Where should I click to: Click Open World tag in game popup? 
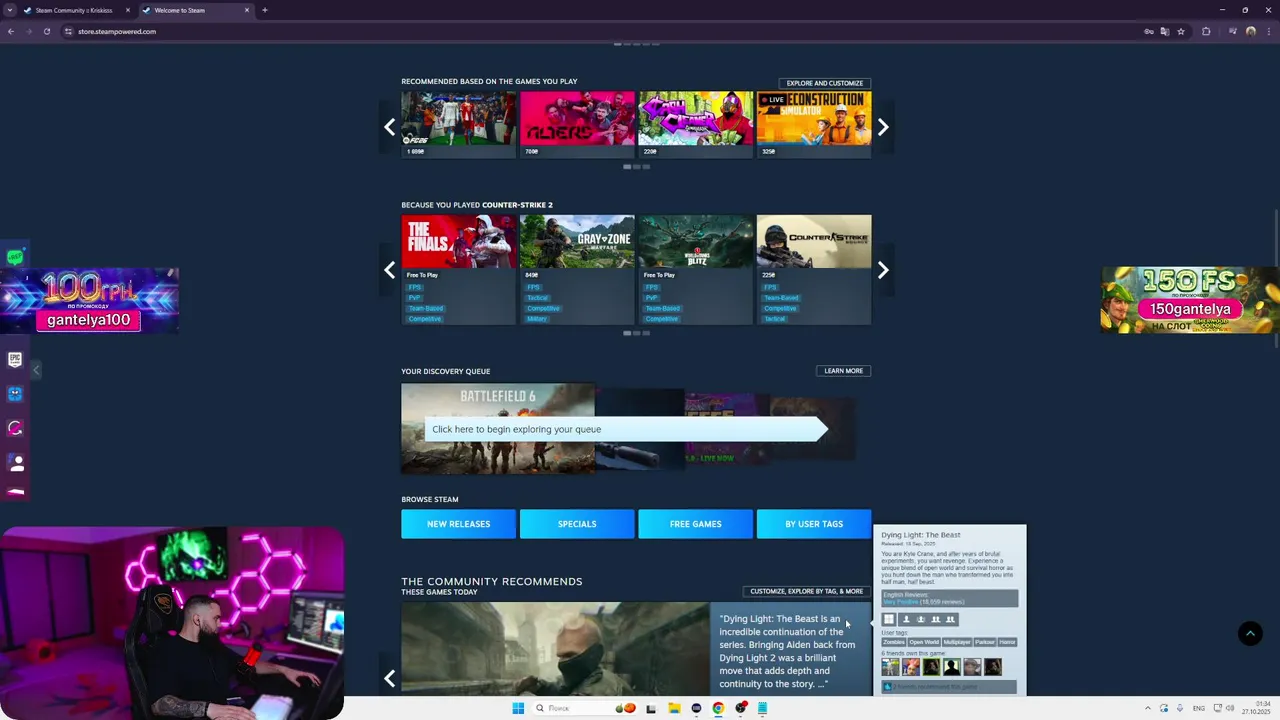coord(924,642)
